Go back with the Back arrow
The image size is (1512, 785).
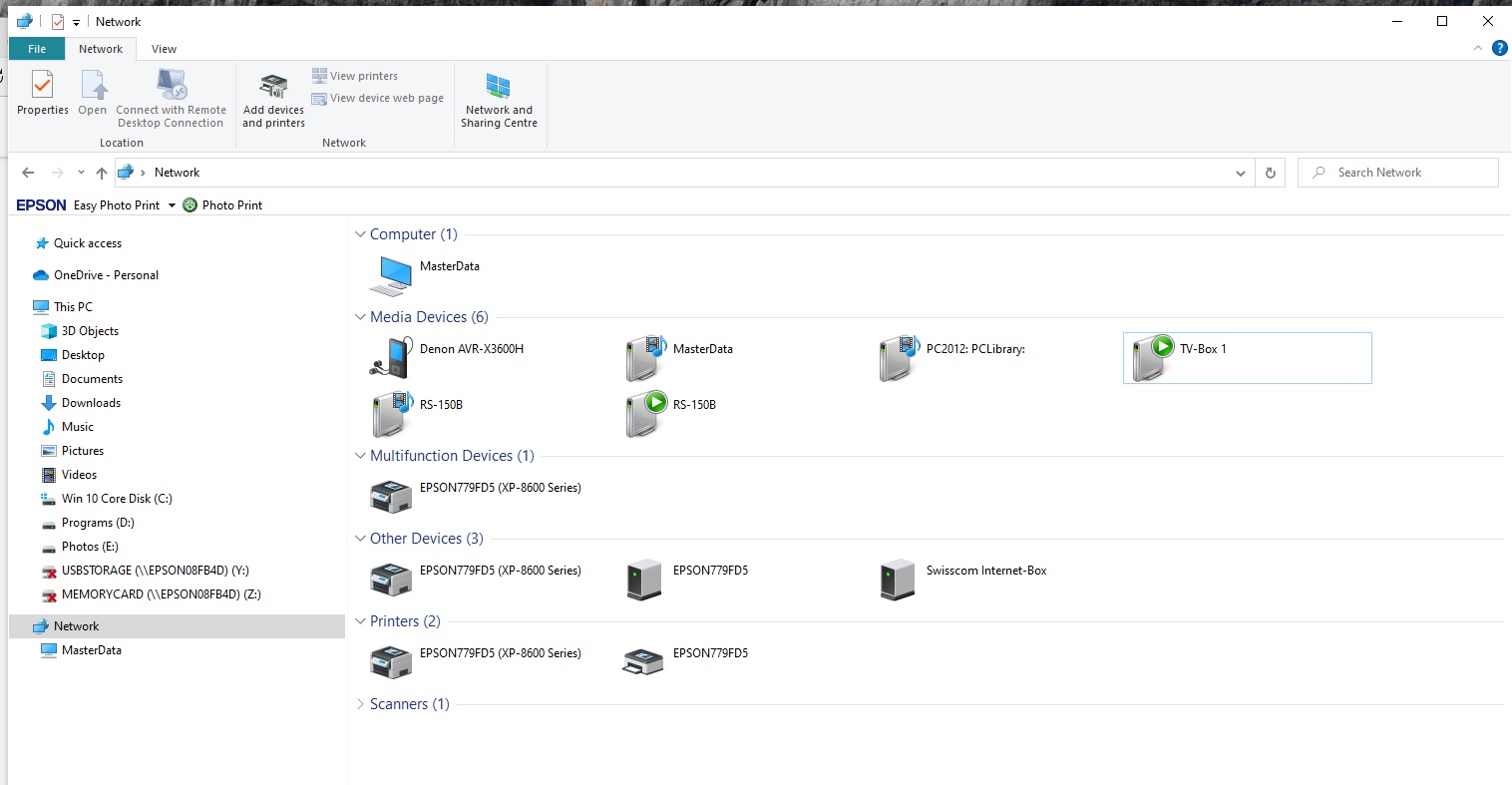pyautogui.click(x=28, y=173)
